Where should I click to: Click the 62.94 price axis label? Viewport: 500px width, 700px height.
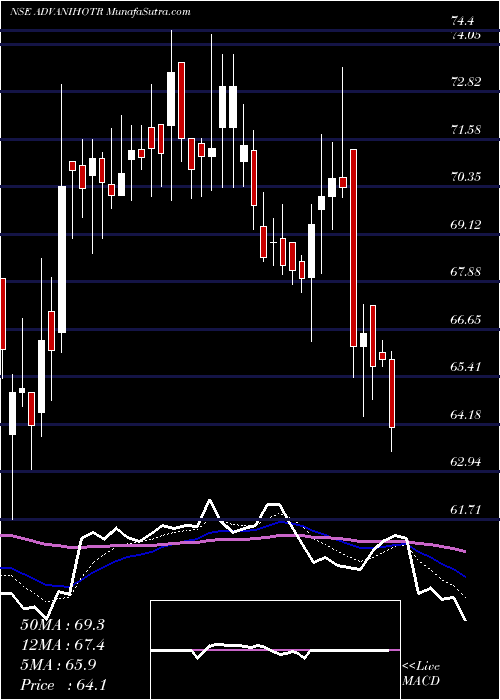tap(466, 462)
